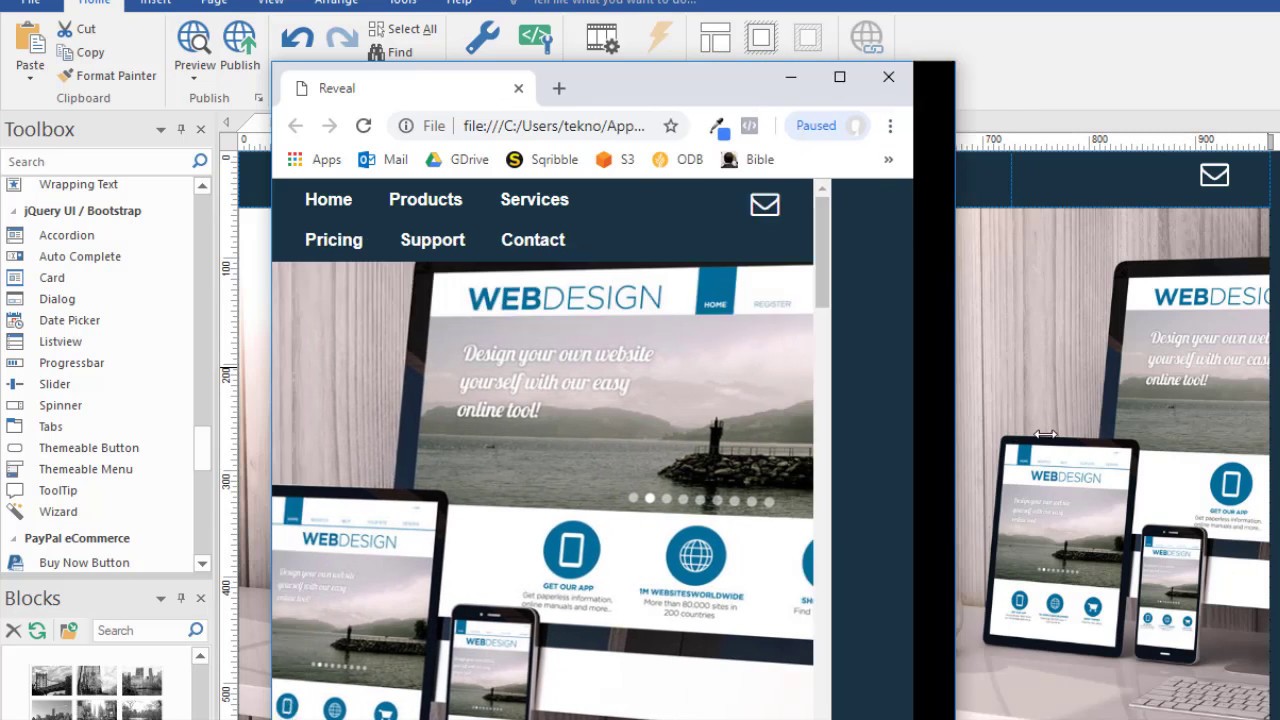Click the highlighted second carousel dot
The image size is (1280, 720).
650,498
